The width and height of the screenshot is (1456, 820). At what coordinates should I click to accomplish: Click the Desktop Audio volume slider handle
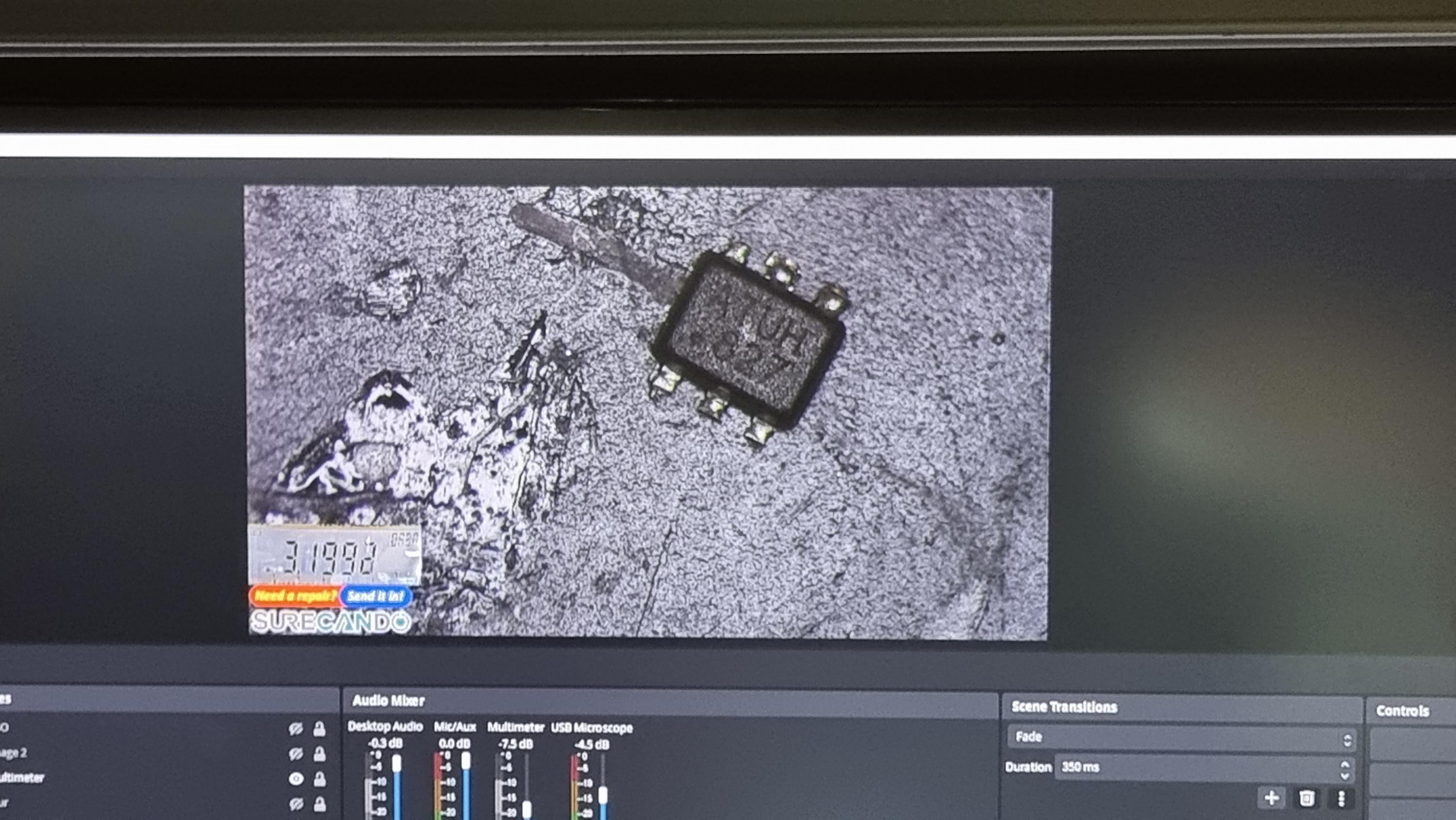click(397, 763)
